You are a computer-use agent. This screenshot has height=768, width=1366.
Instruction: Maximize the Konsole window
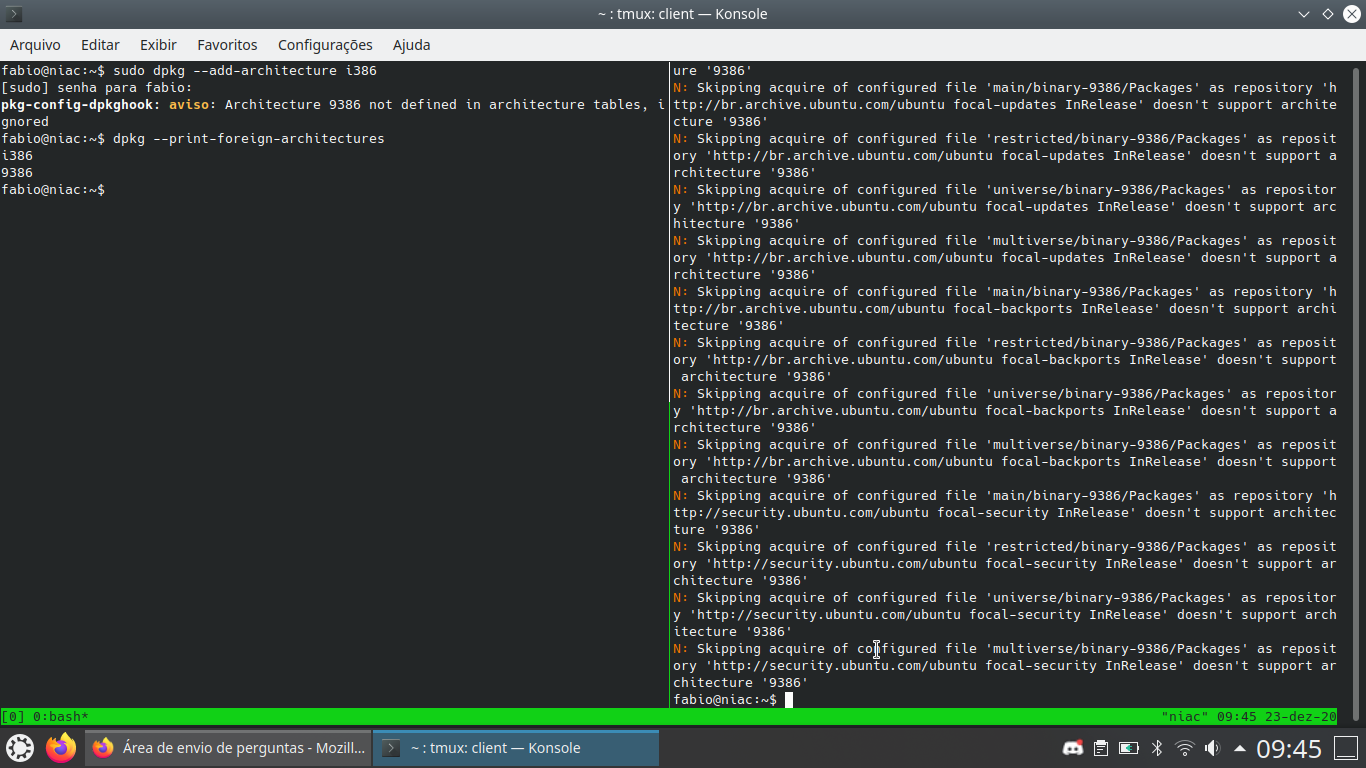(x=1328, y=14)
